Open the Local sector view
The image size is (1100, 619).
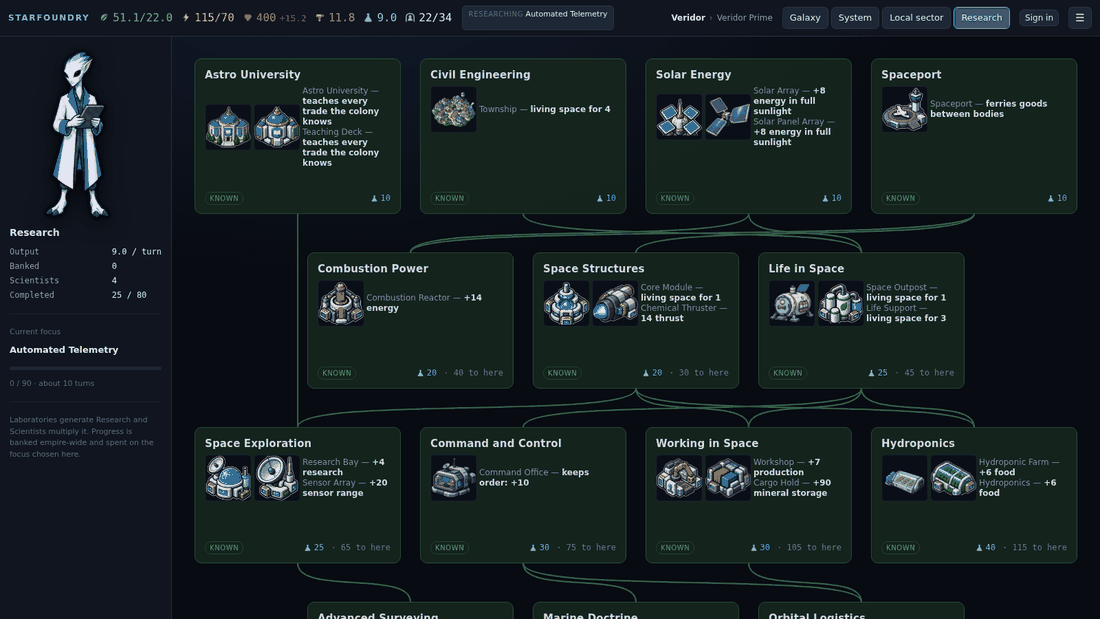(x=916, y=18)
